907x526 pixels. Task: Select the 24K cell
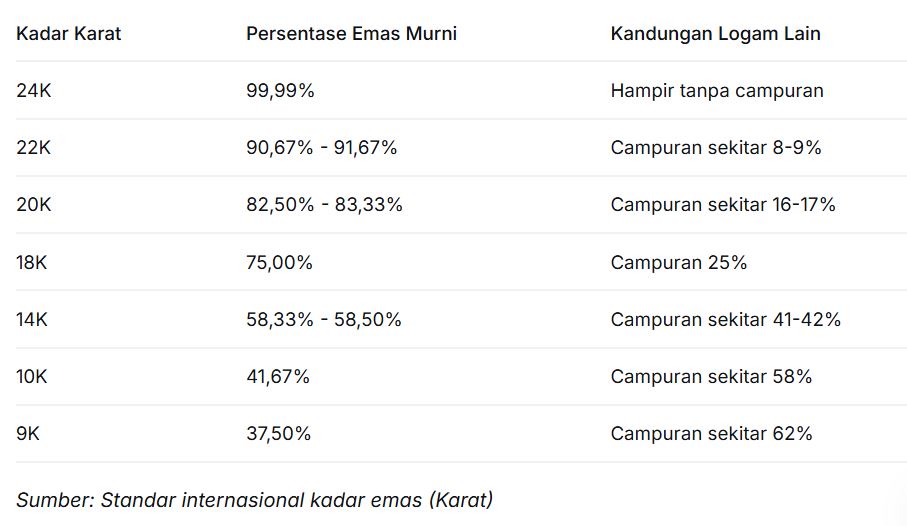33,91
